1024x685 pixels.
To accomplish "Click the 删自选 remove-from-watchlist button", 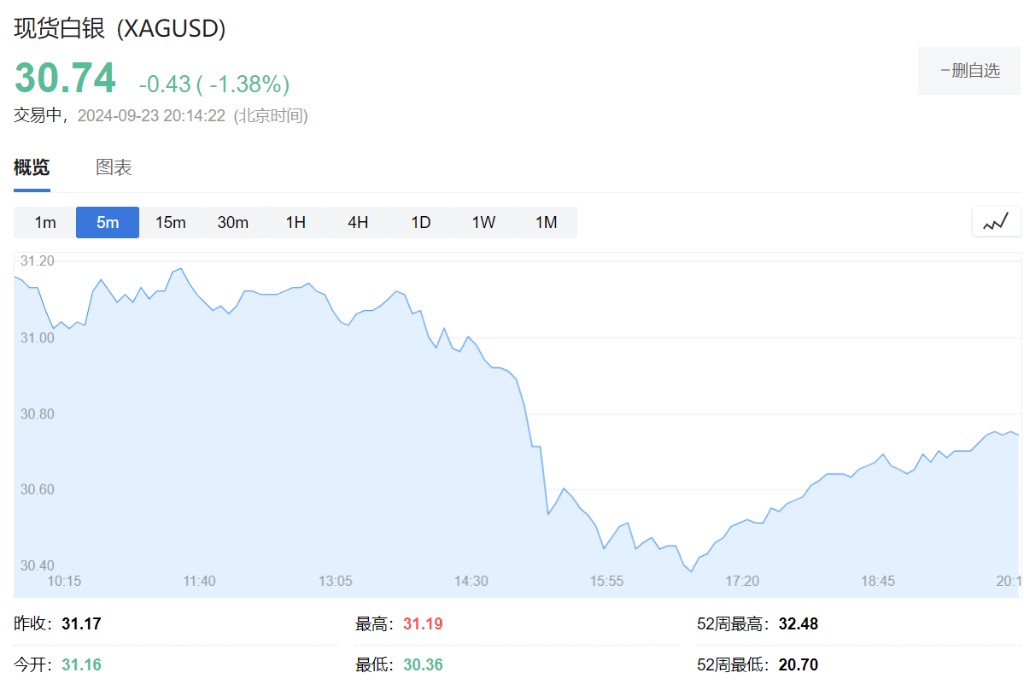I will click(x=970, y=70).
